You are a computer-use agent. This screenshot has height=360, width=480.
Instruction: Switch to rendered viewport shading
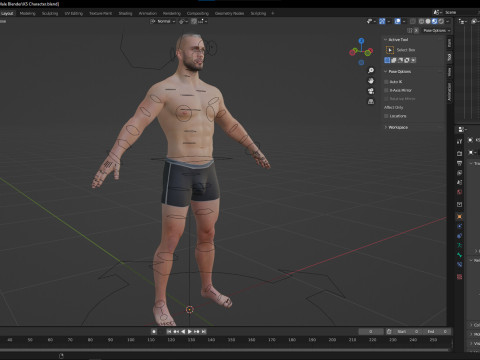click(x=441, y=21)
